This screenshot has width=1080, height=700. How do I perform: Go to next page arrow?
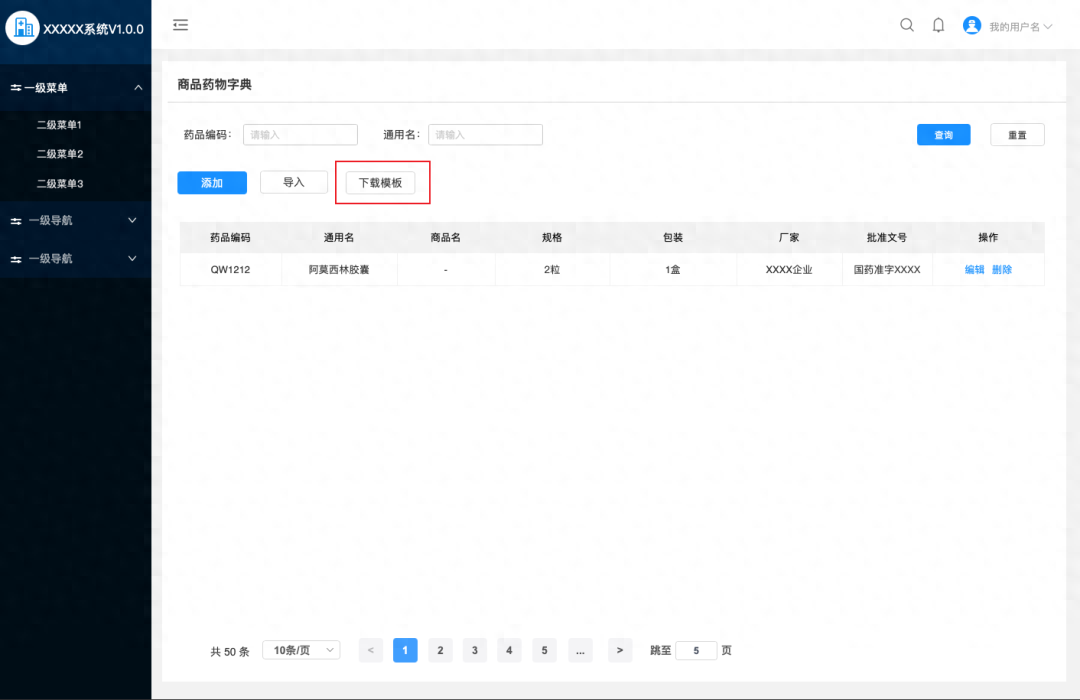pyautogui.click(x=620, y=650)
